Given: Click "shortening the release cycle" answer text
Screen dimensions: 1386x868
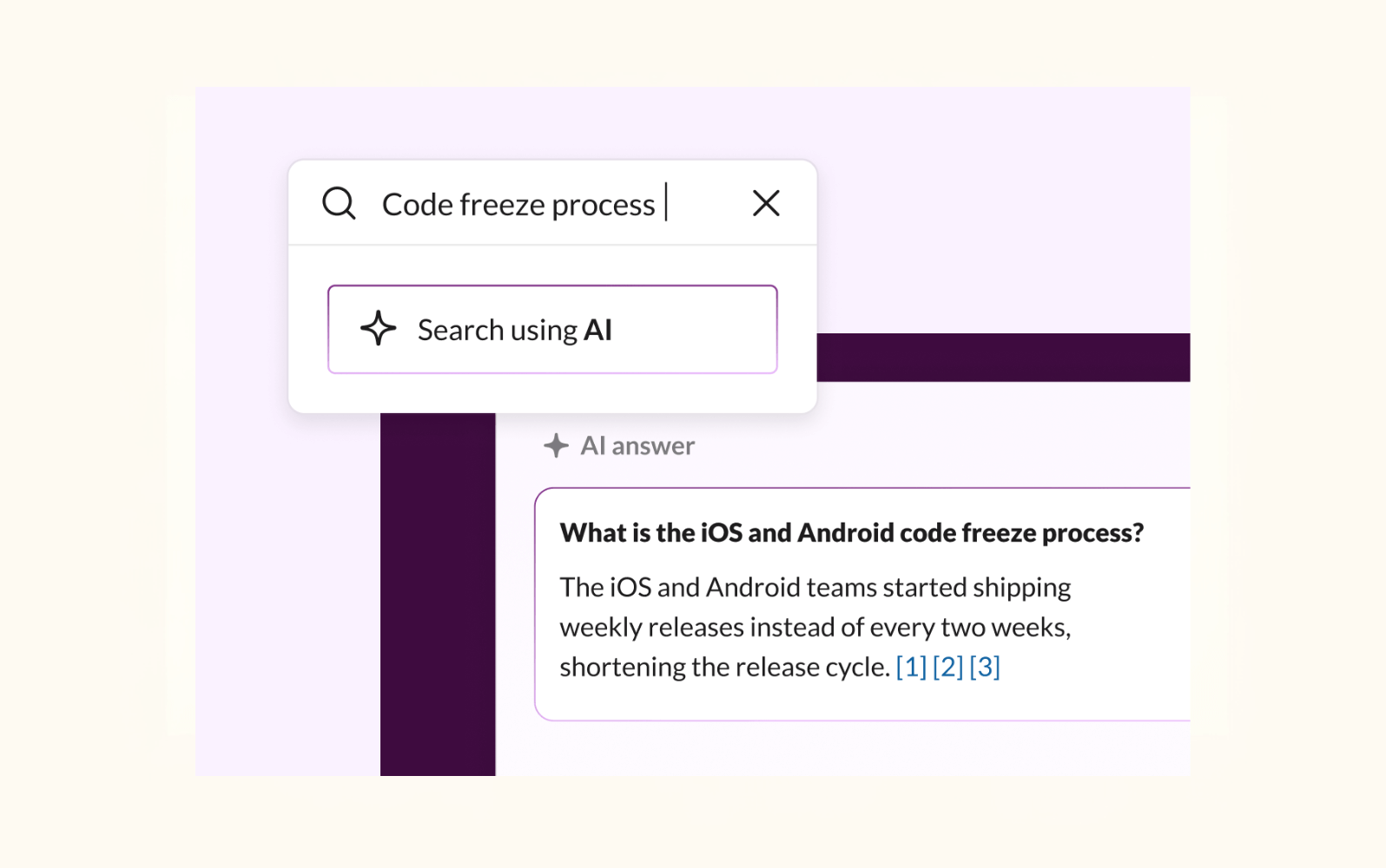Looking at the screenshot, I should pyautogui.click(x=724, y=667).
